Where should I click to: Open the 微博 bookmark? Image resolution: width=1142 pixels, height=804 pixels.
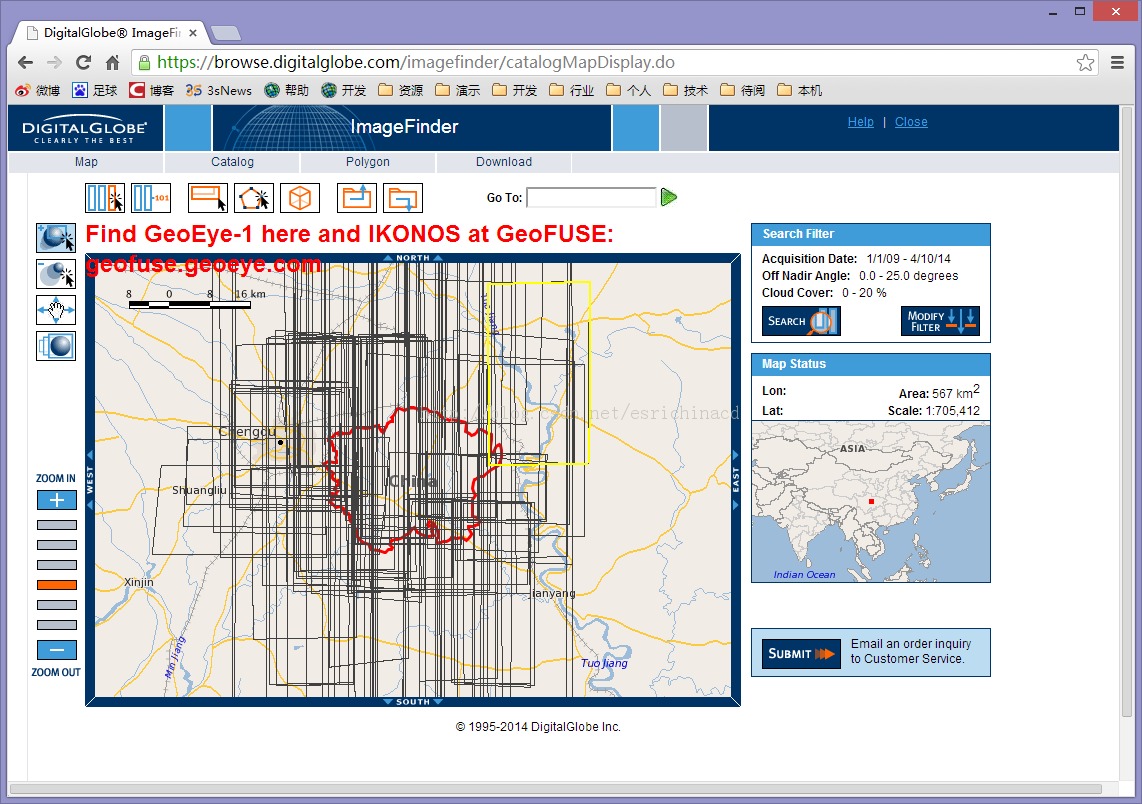pos(38,90)
